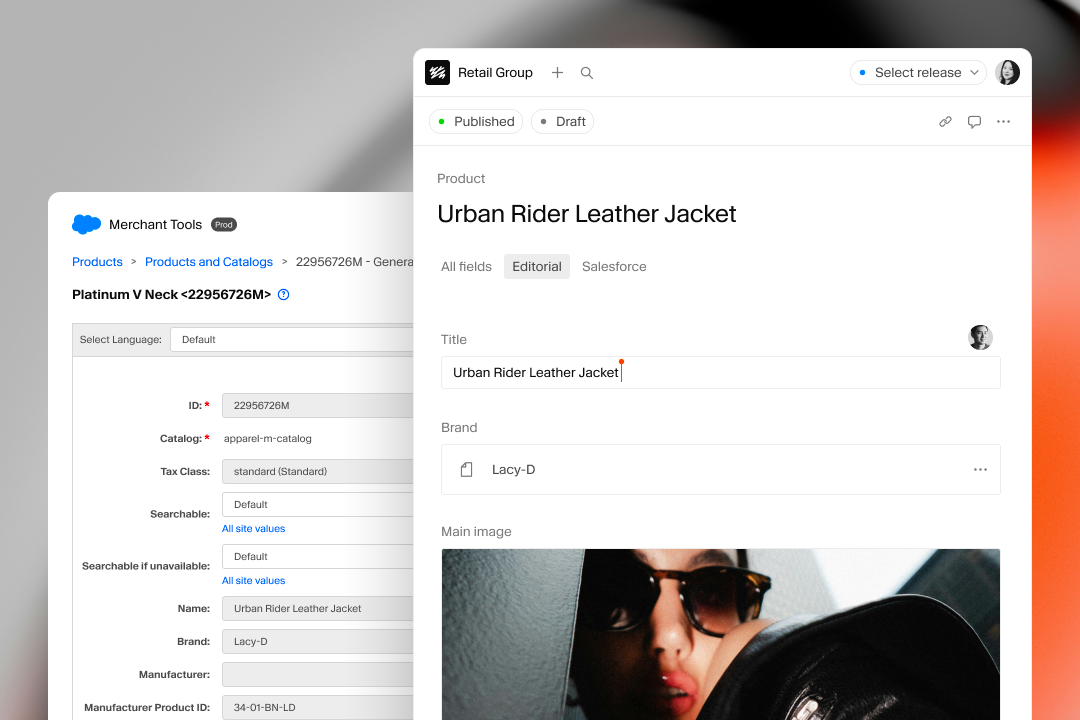Click the Prod environment badge
This screenshot has width=1080, height=720.
click(224, 225)
